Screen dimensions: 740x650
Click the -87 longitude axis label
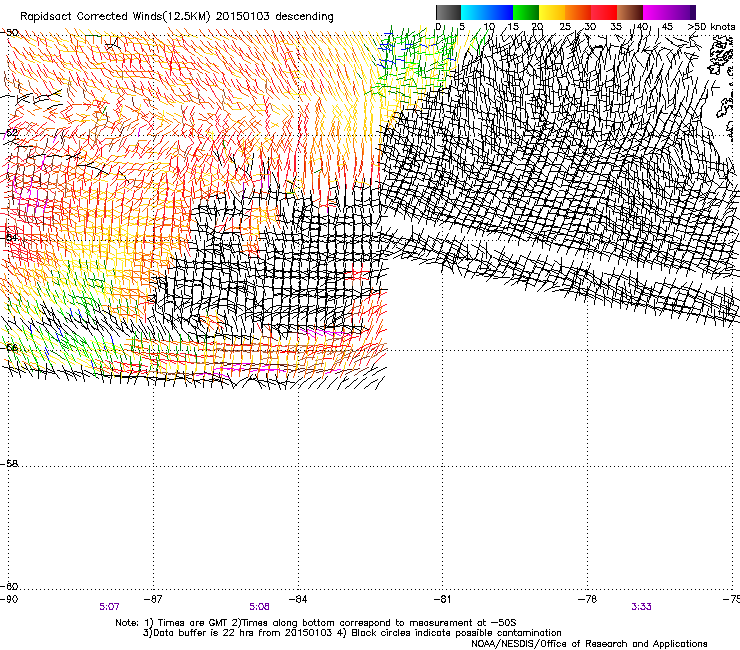click(153, 599)
